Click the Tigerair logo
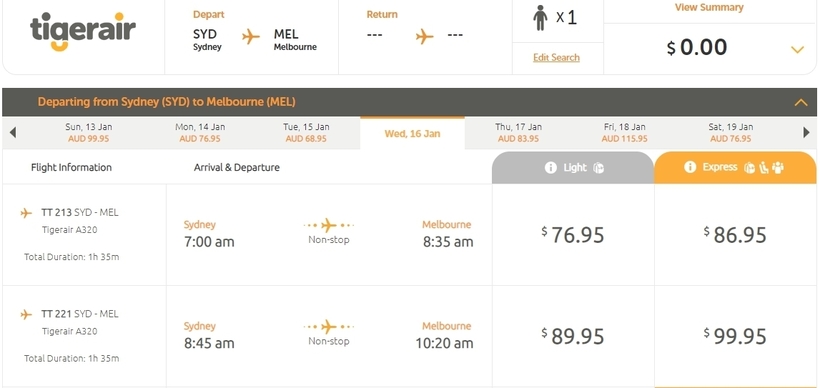820x388 pixels. (x=83, y=31)
